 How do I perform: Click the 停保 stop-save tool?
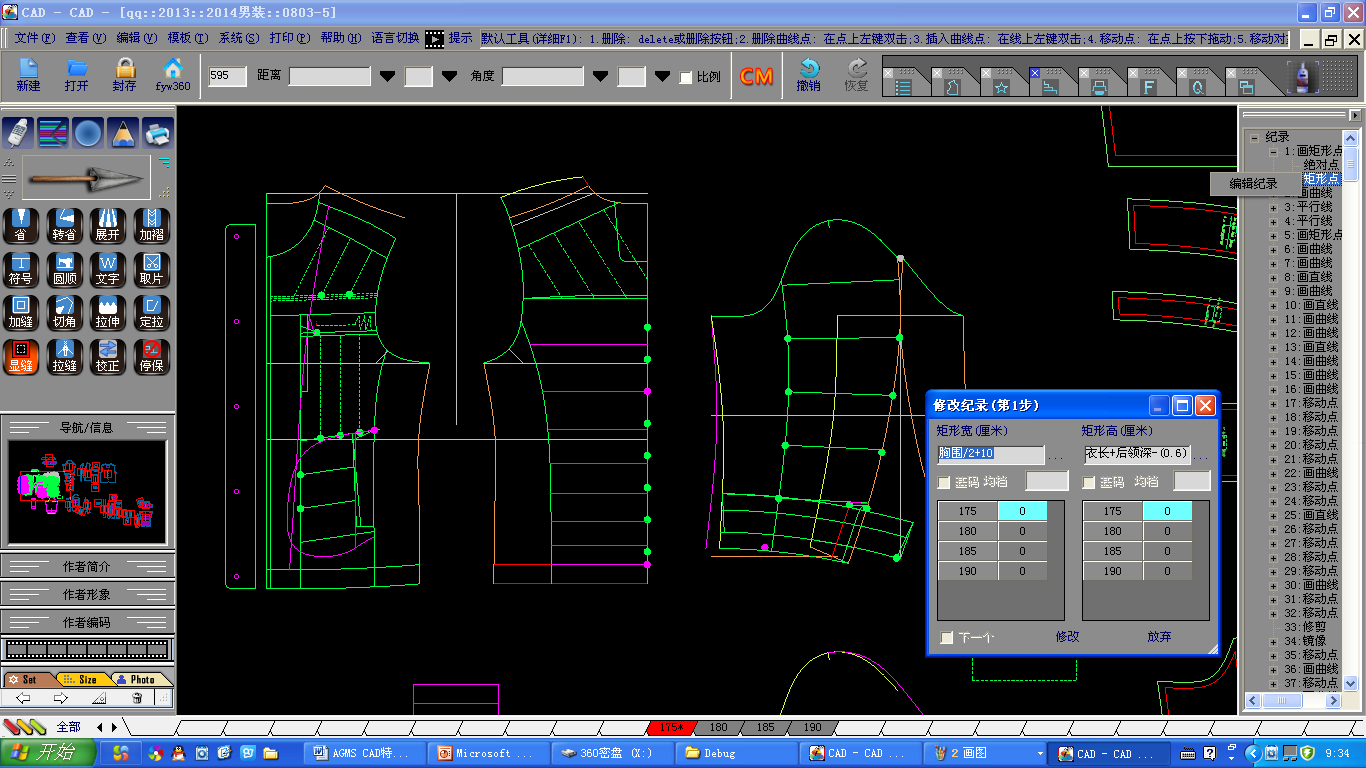click(151, 357)
